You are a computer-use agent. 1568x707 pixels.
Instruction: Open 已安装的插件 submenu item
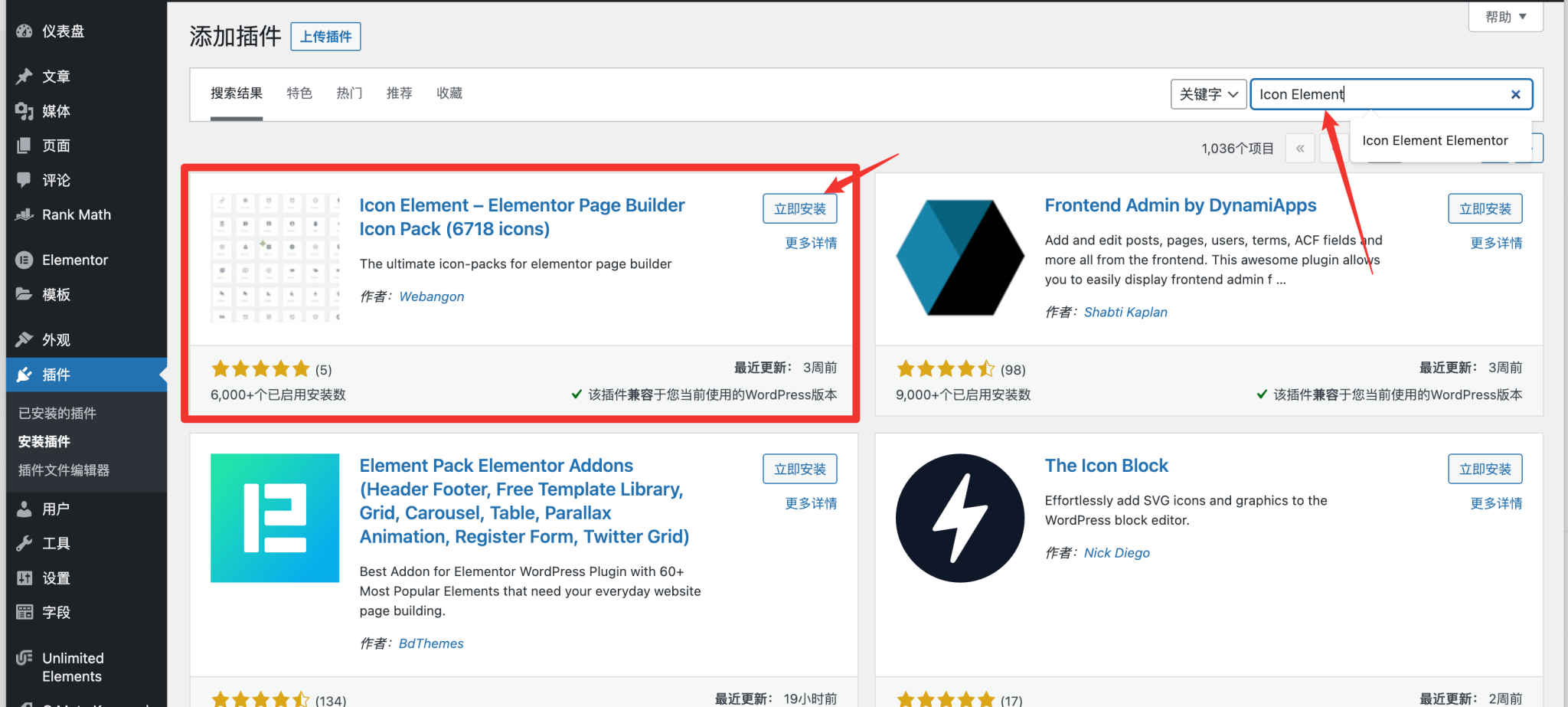click(57, 414)
